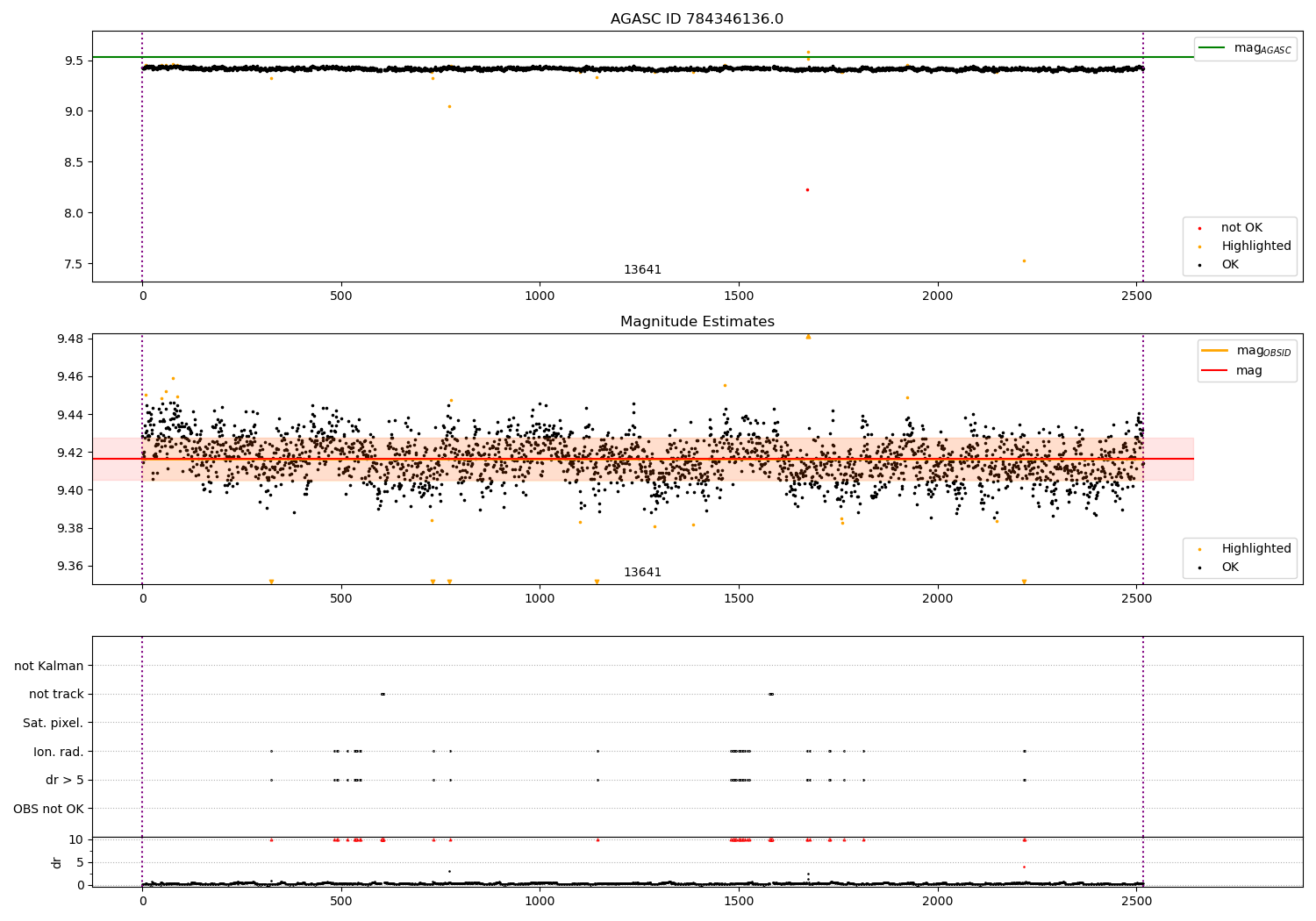1316x921 pixels.
Task: Click the '500' x-tick under the top plot
Action: point(341,296)
